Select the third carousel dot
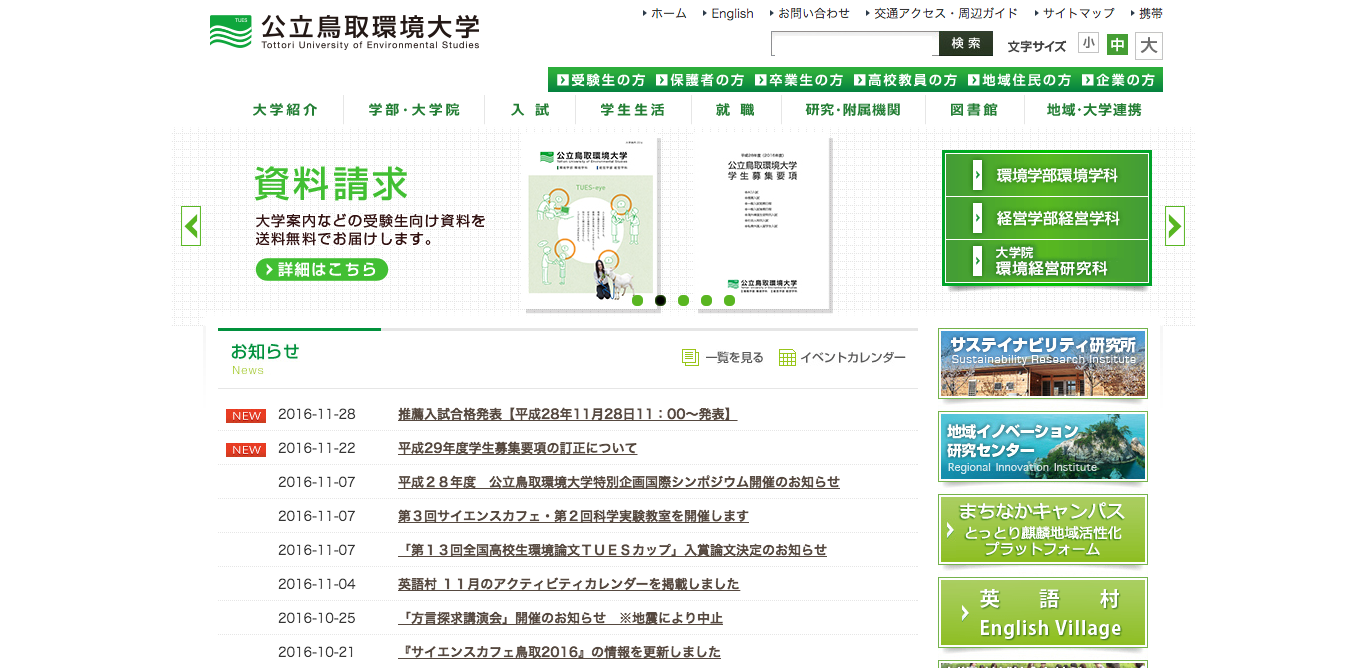 tap(683, 300)
